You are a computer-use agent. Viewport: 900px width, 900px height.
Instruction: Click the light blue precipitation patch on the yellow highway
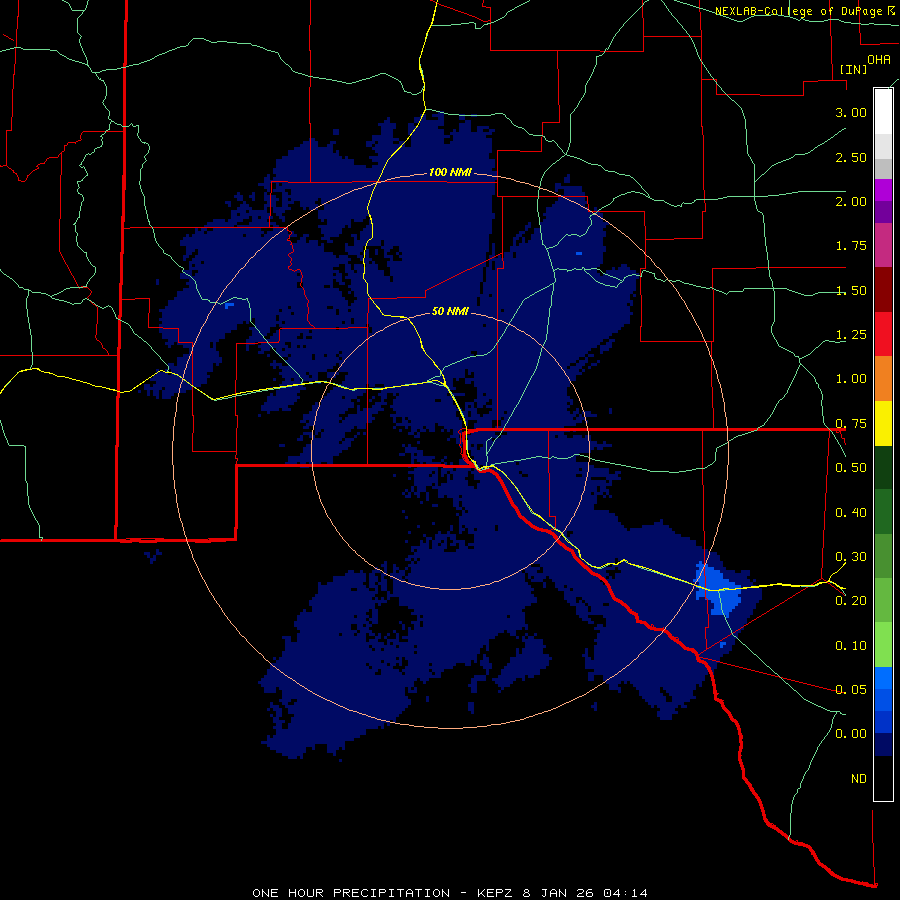[x=717, y=588]
